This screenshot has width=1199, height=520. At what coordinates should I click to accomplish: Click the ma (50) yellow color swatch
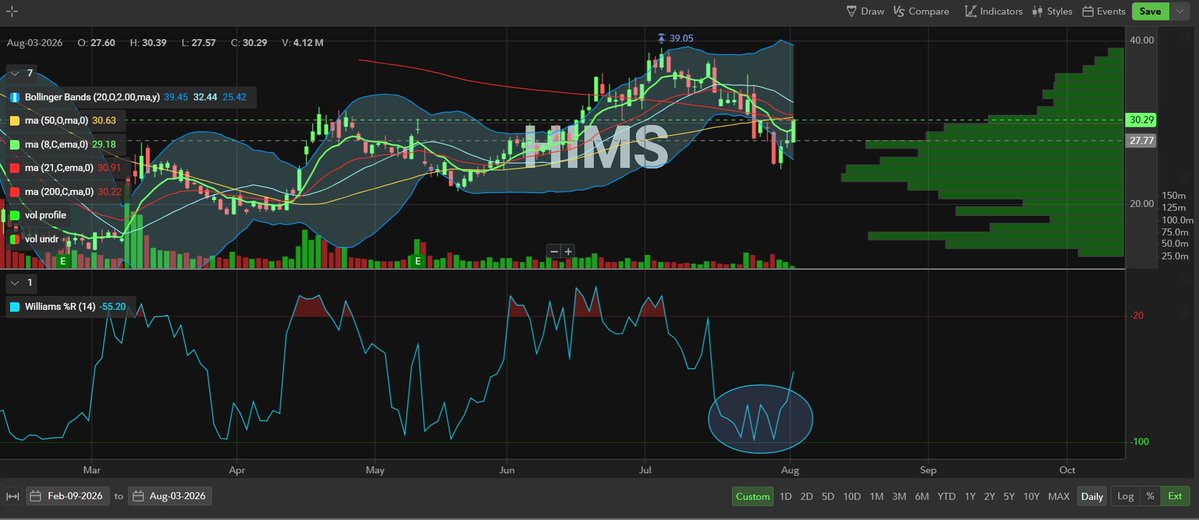point(15,121)
